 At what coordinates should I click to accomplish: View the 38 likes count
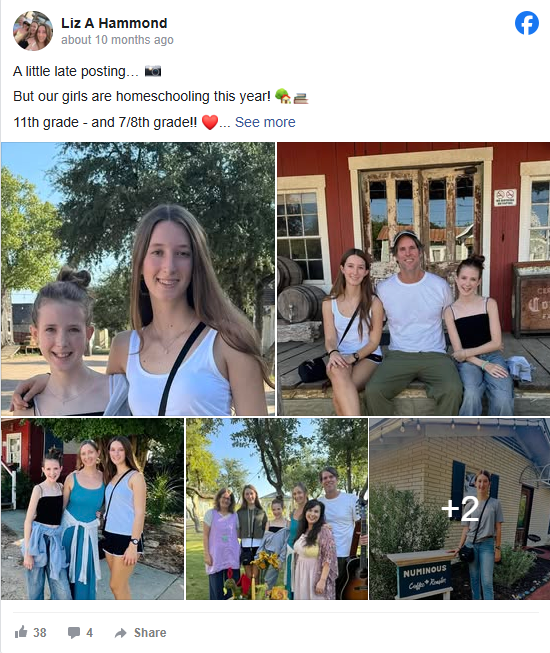tap(40, 633)
